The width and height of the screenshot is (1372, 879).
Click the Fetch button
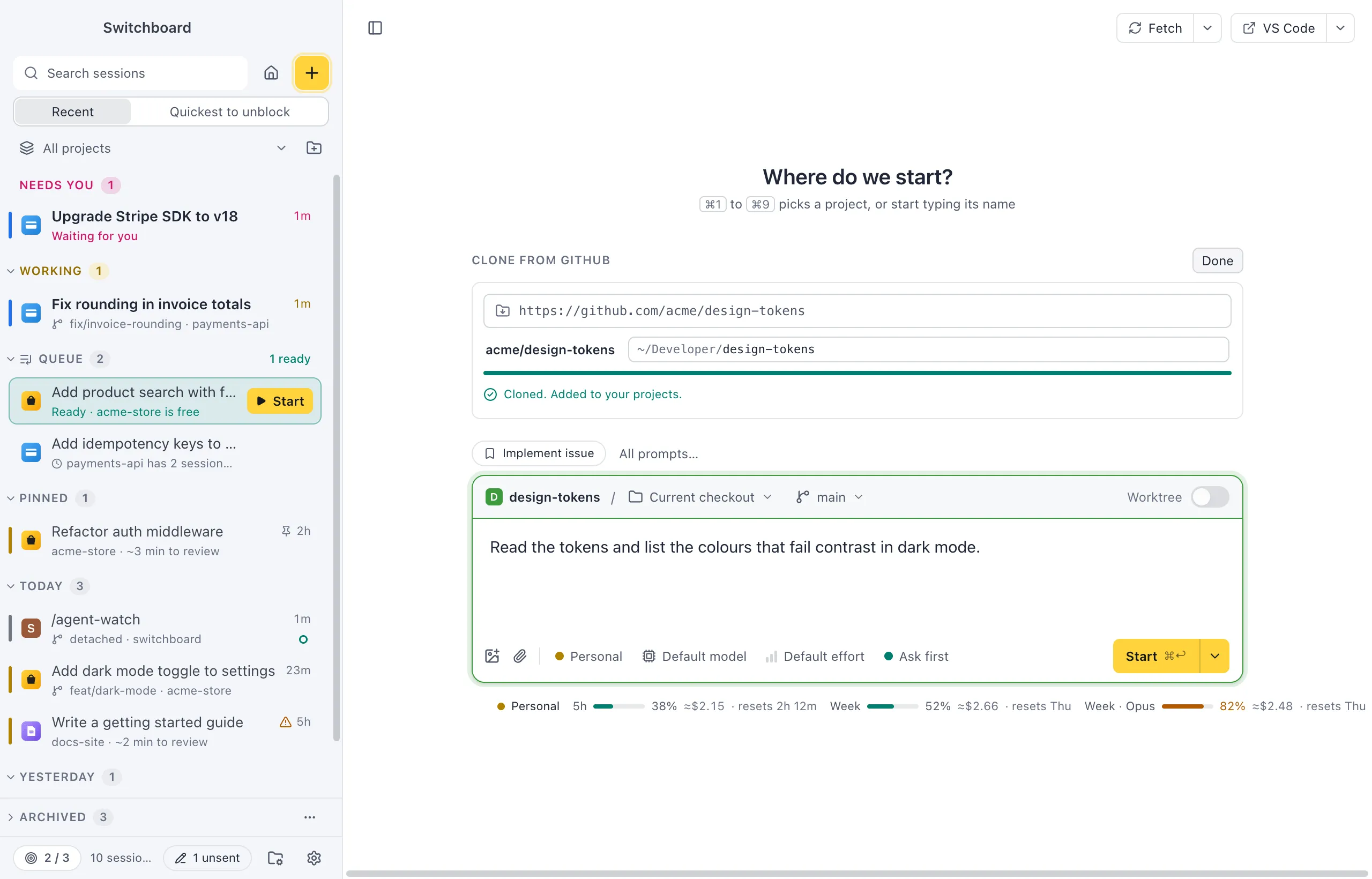1155,28
